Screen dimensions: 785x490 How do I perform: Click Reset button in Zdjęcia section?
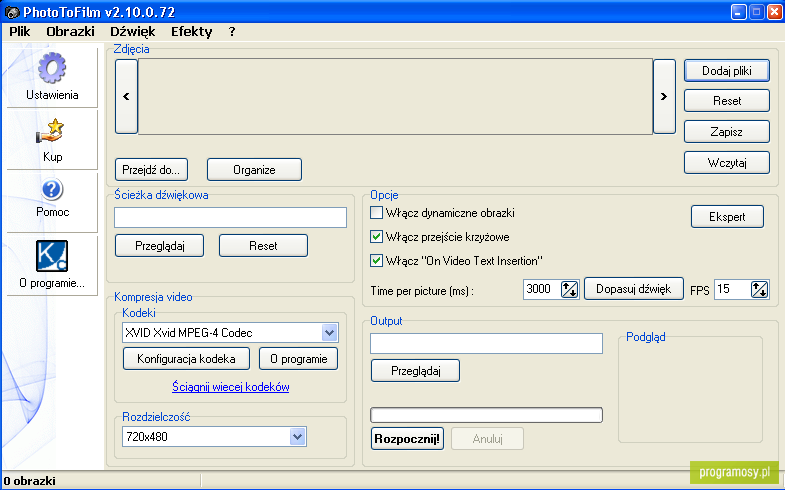(727, 101)
